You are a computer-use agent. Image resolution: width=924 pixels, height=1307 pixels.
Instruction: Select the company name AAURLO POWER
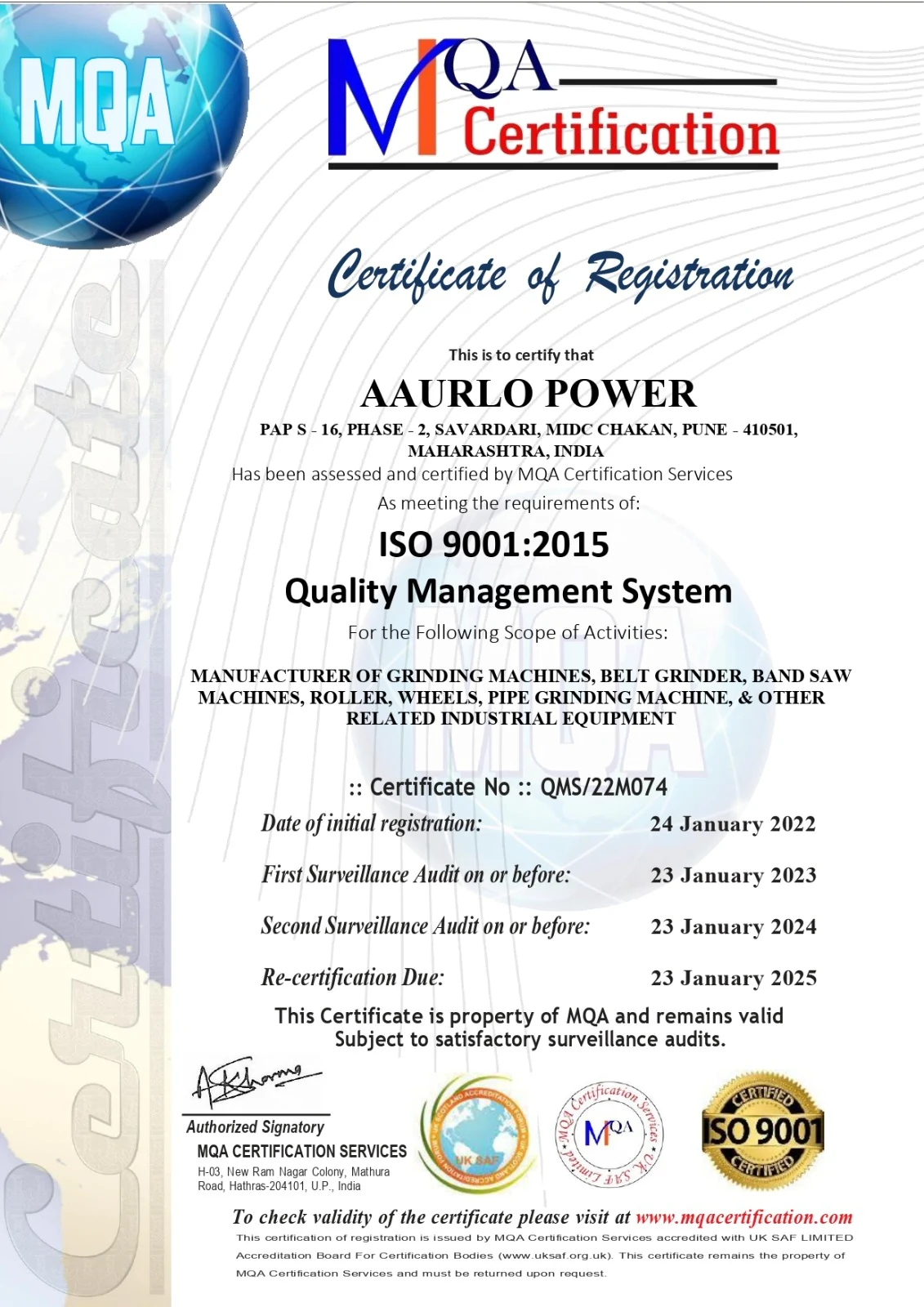[529, 394]
